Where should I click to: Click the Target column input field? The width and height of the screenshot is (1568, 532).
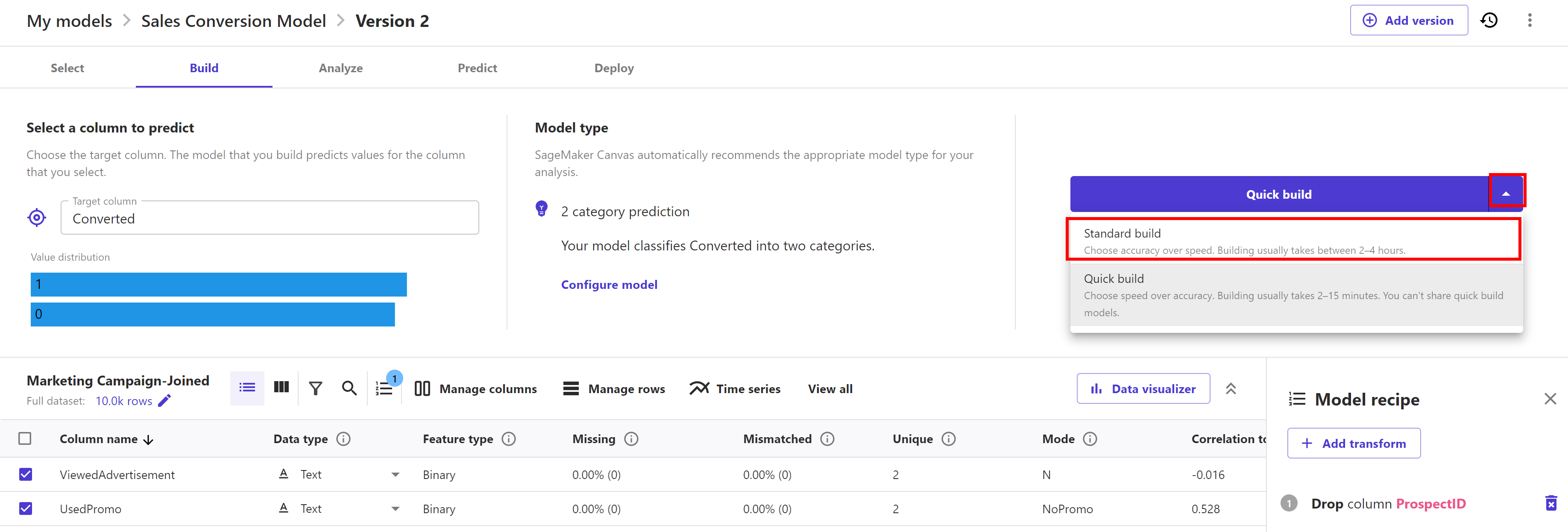[x=270, y=218]
